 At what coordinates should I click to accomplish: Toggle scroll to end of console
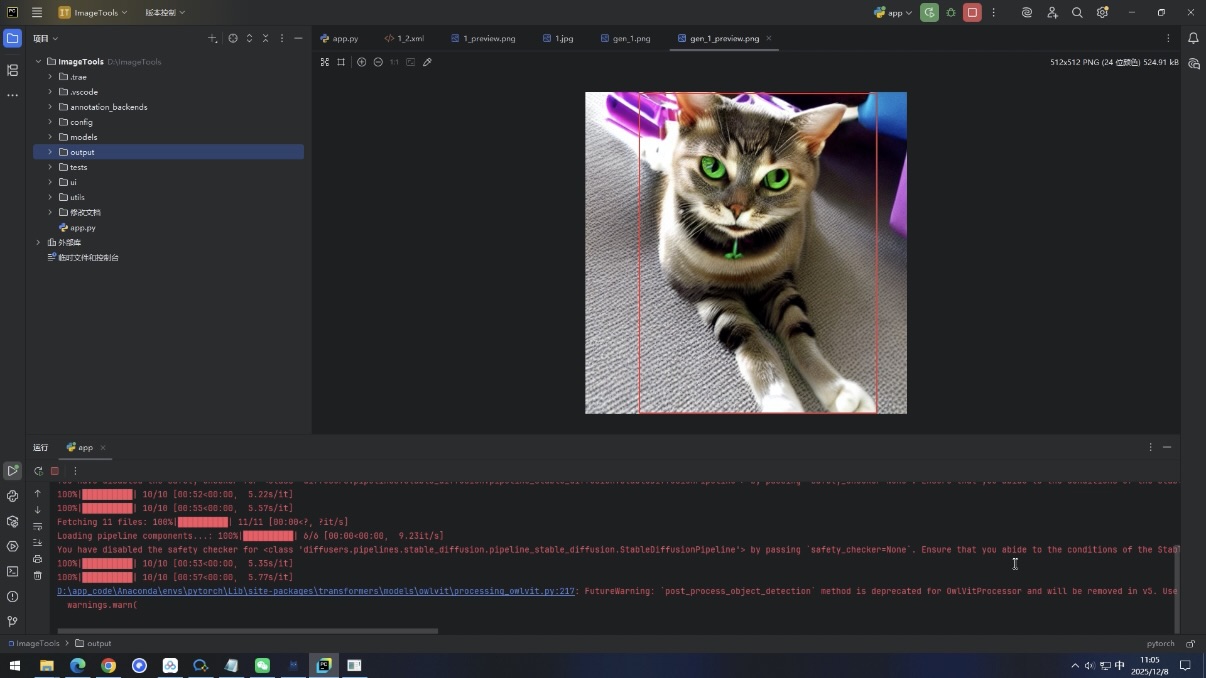[38, 542]
